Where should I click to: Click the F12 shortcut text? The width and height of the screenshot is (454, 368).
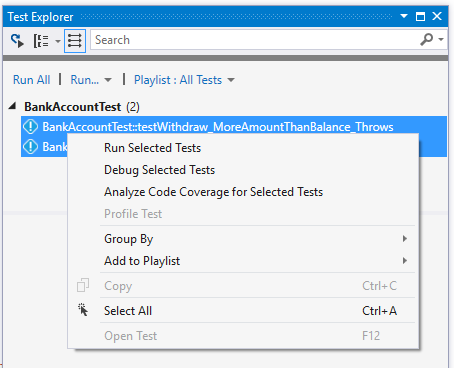click(x=371, y=336)
